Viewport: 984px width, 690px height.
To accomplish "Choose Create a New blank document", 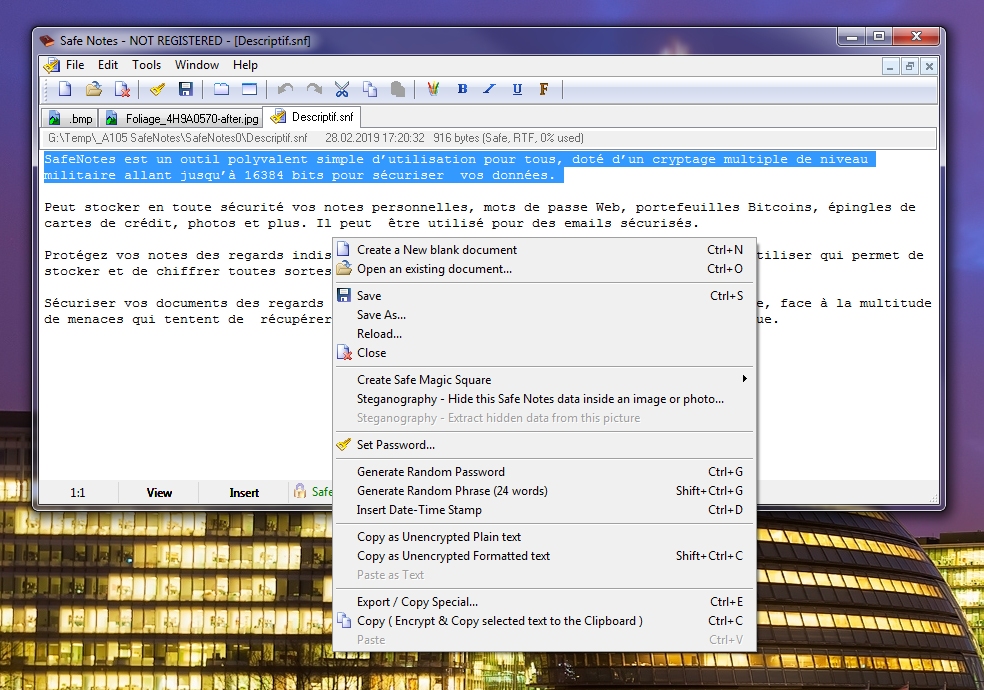I will coord(544,250).
